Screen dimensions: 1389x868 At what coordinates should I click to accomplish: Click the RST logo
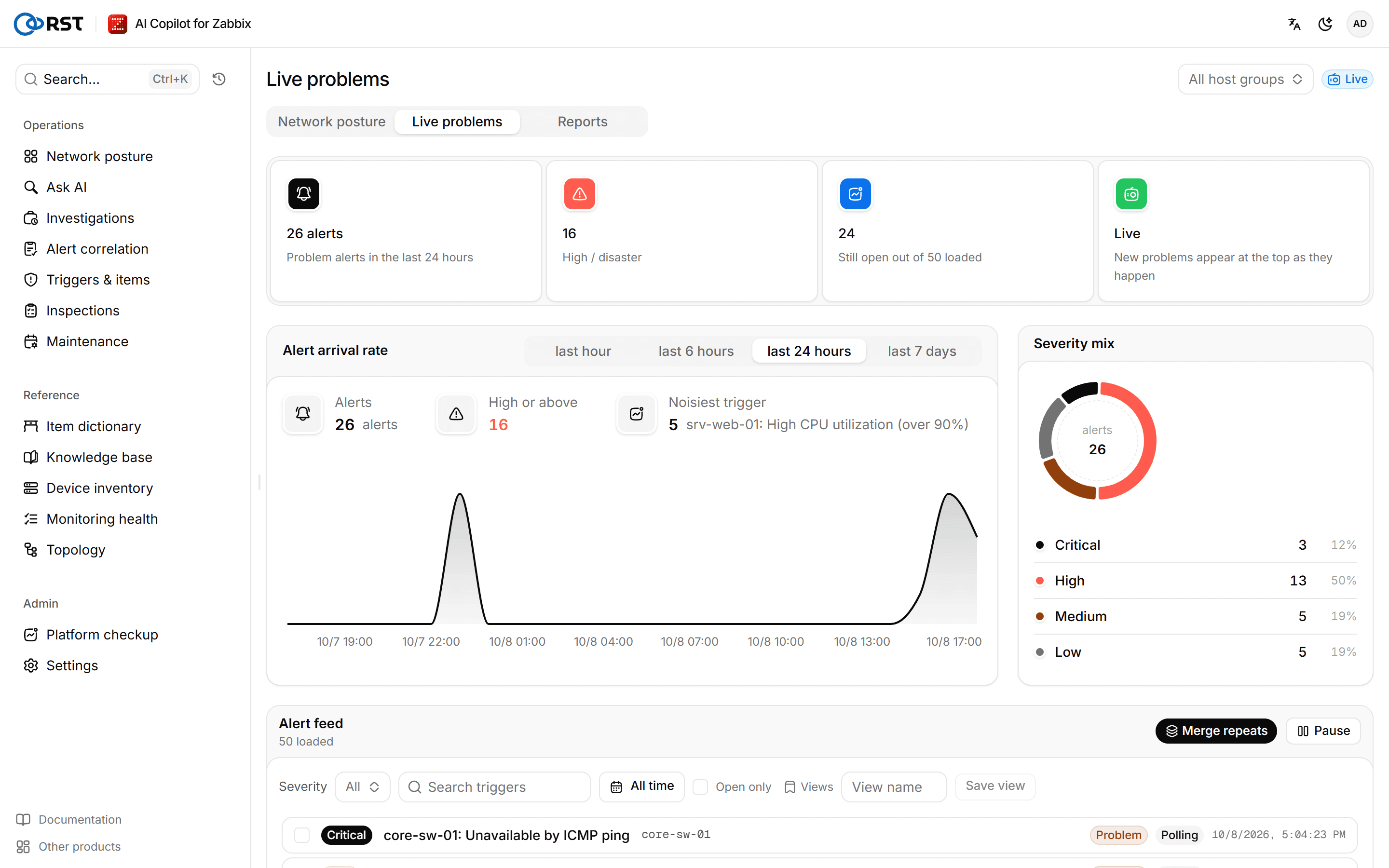click(49, 24)
